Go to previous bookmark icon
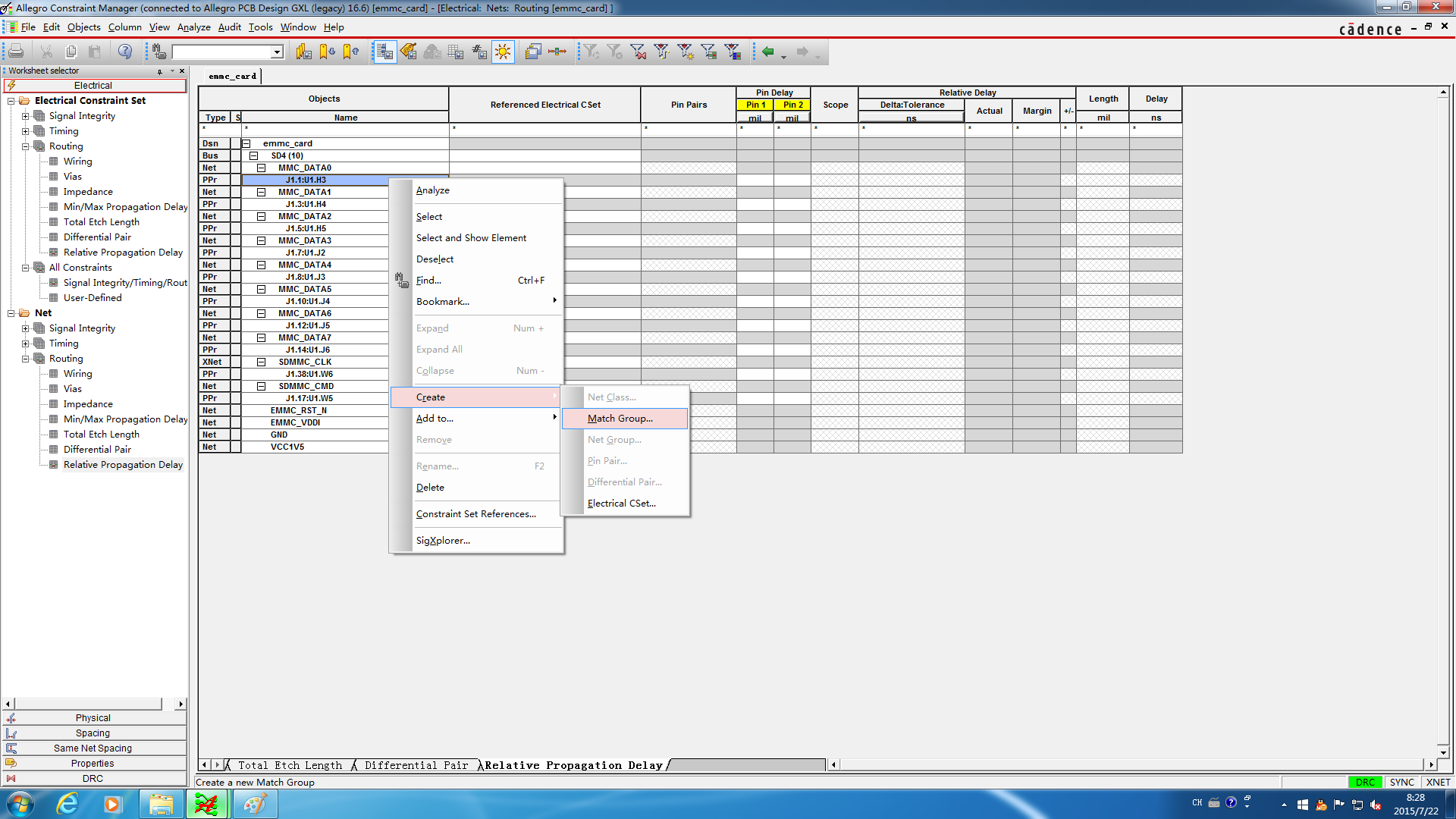The image size is (1456, 819). click(351, 52)
